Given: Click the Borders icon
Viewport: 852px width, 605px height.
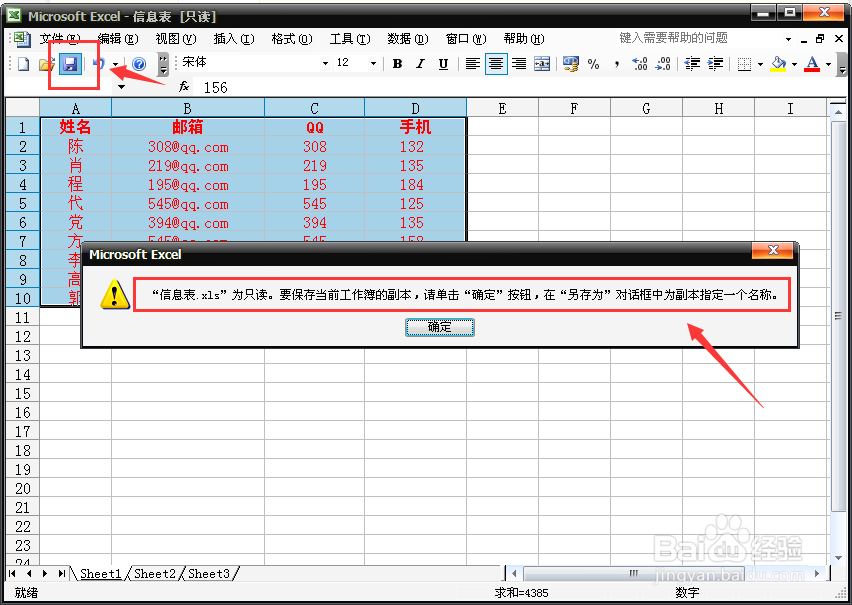Looking at the screenshot, I should pyautogui.click(x=744, y=64).
